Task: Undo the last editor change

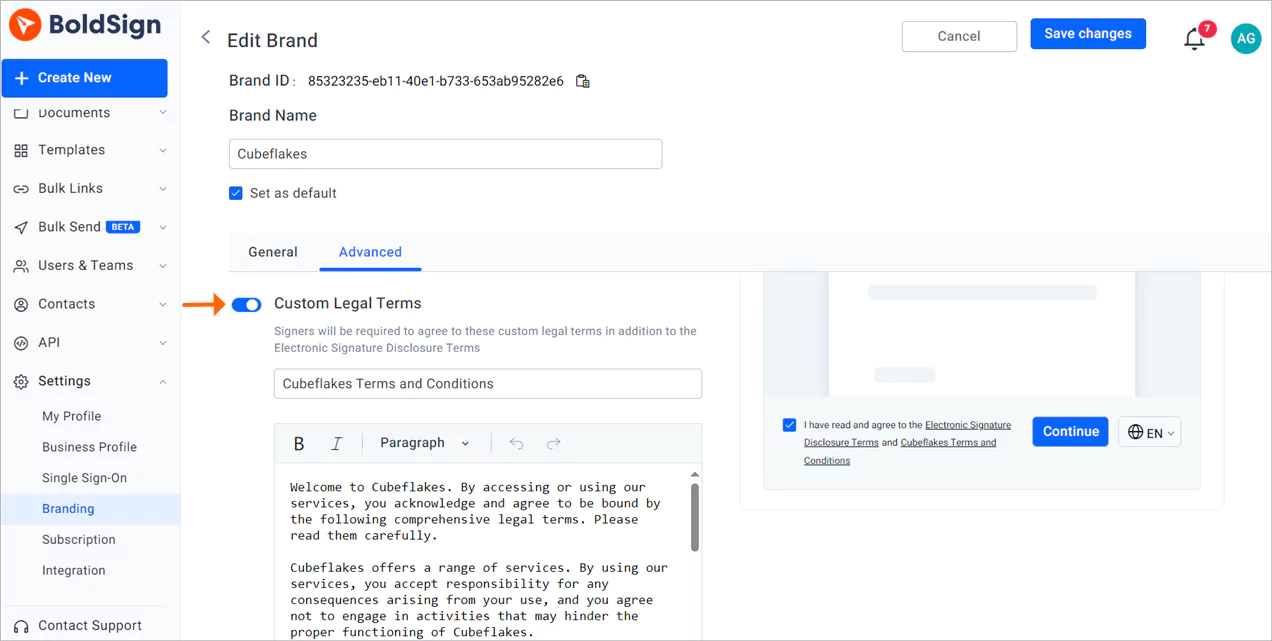Action: coord(516,443)
